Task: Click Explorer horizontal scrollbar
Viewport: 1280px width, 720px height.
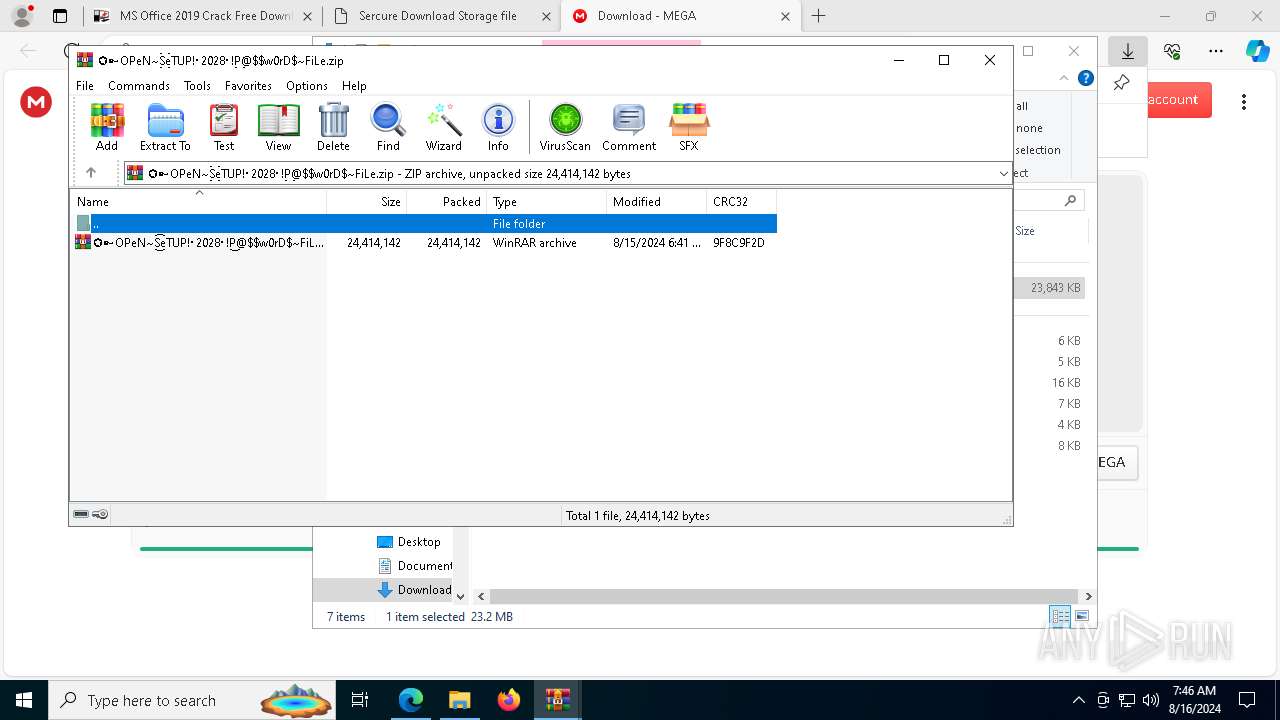Action: tap(784, 596)
